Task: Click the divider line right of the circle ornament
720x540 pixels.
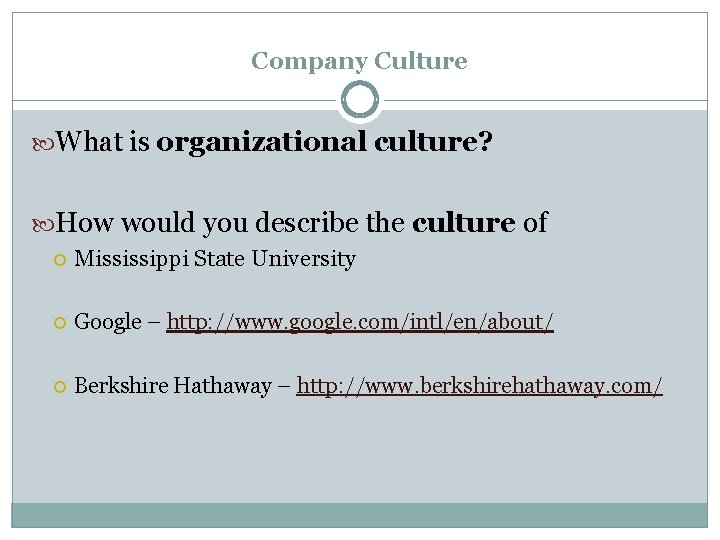Action: coord(546,100)
